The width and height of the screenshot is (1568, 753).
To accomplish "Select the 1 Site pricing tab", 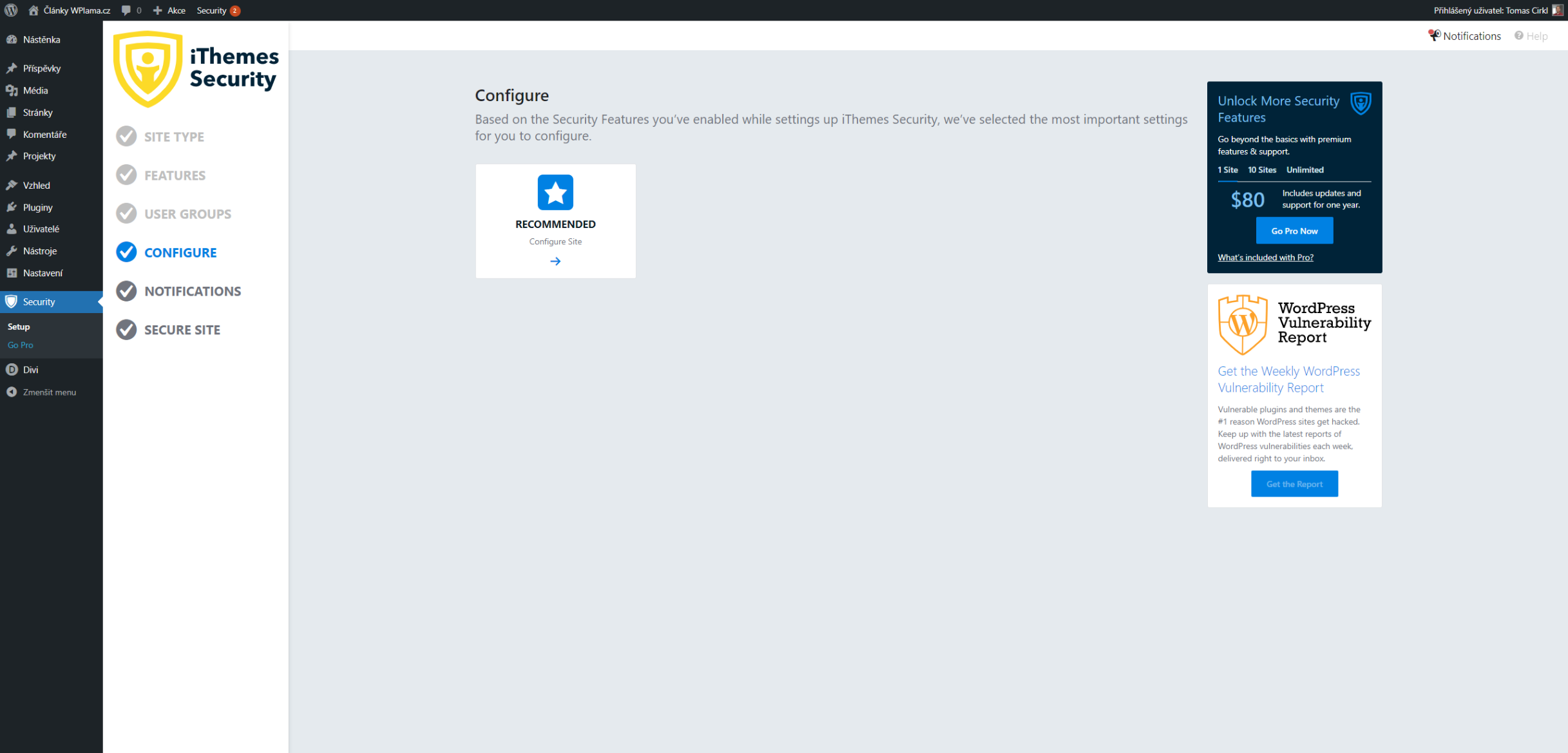I will point(1228,169).
